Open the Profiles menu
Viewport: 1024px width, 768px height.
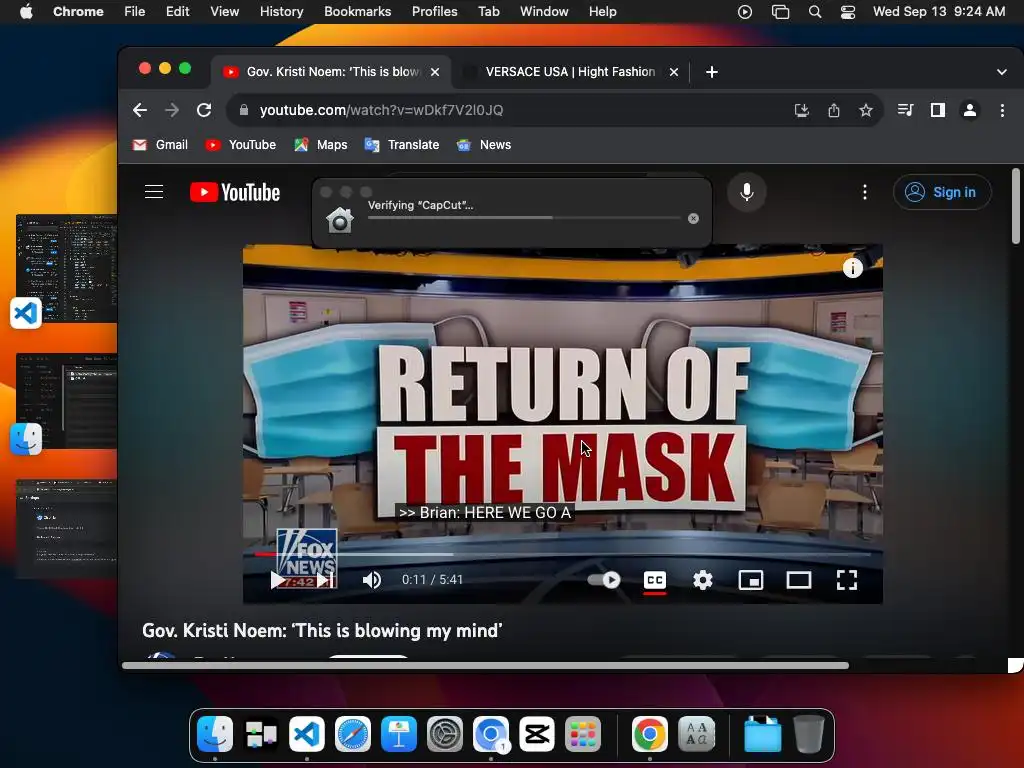[434, 12]
